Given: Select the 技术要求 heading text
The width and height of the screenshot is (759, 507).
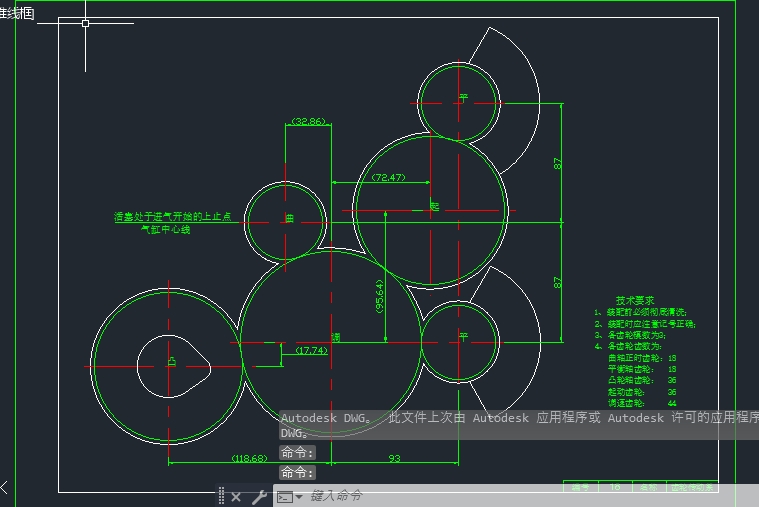Looking at the screenshot, I should point(635,300).
